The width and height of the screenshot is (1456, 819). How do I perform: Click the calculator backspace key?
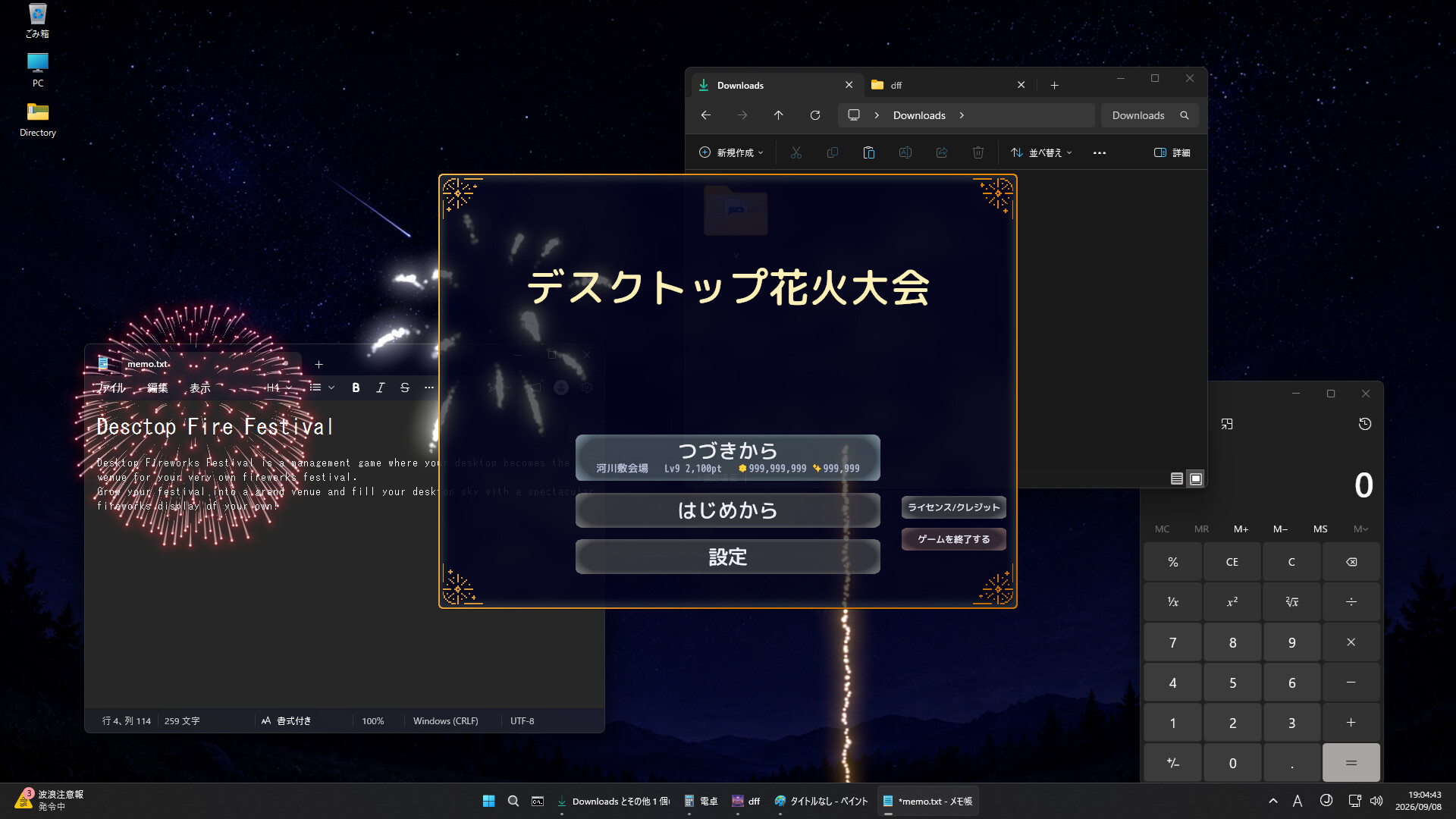[x=1351, y=562]
